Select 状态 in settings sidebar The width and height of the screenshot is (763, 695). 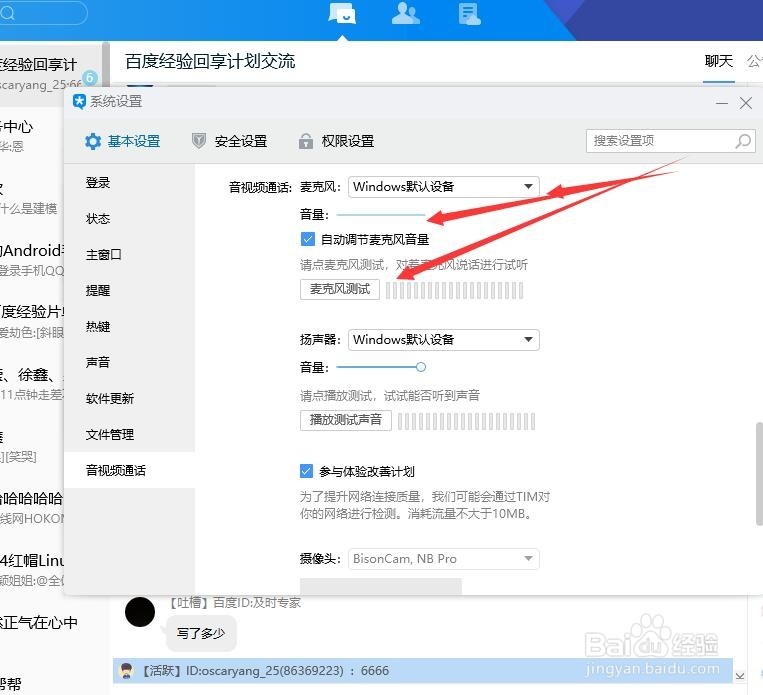click(129, 219)
